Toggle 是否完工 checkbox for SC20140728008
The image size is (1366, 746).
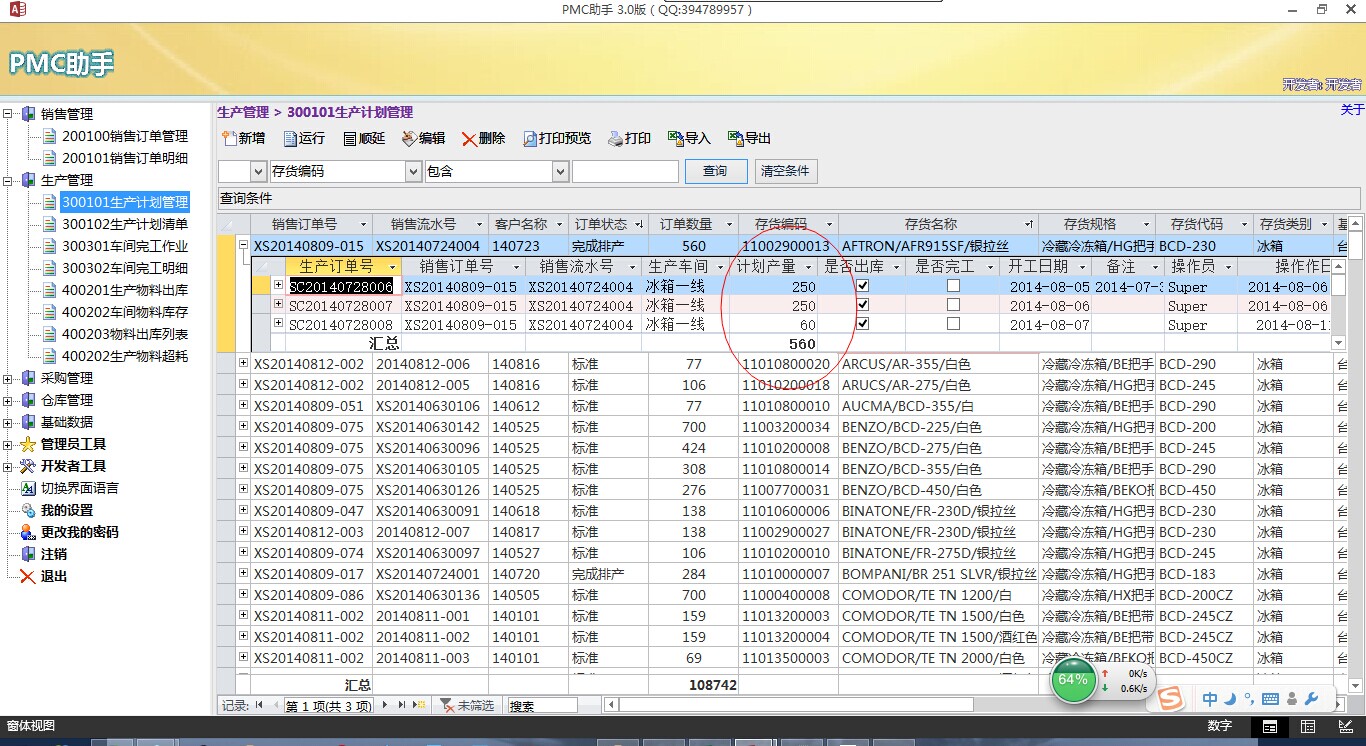tap(953, 324)
